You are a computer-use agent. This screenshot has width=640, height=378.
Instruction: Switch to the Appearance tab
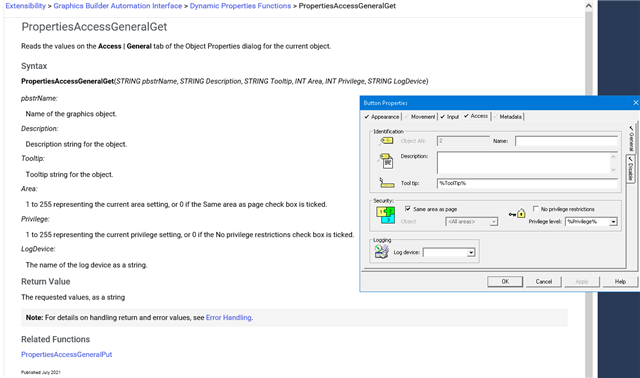tap(382, 117)
